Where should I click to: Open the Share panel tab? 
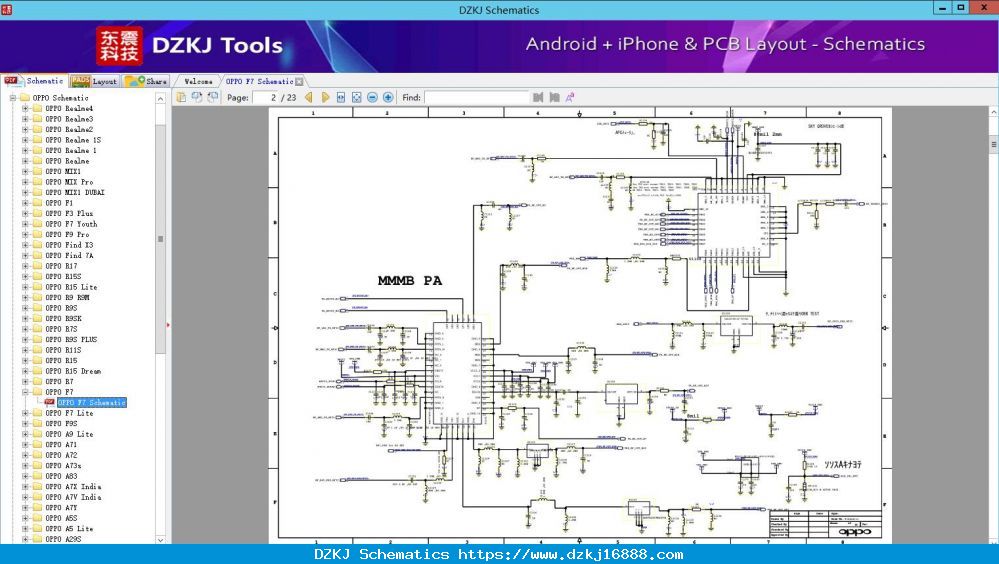pyautogui.click(x=146, y=81)
